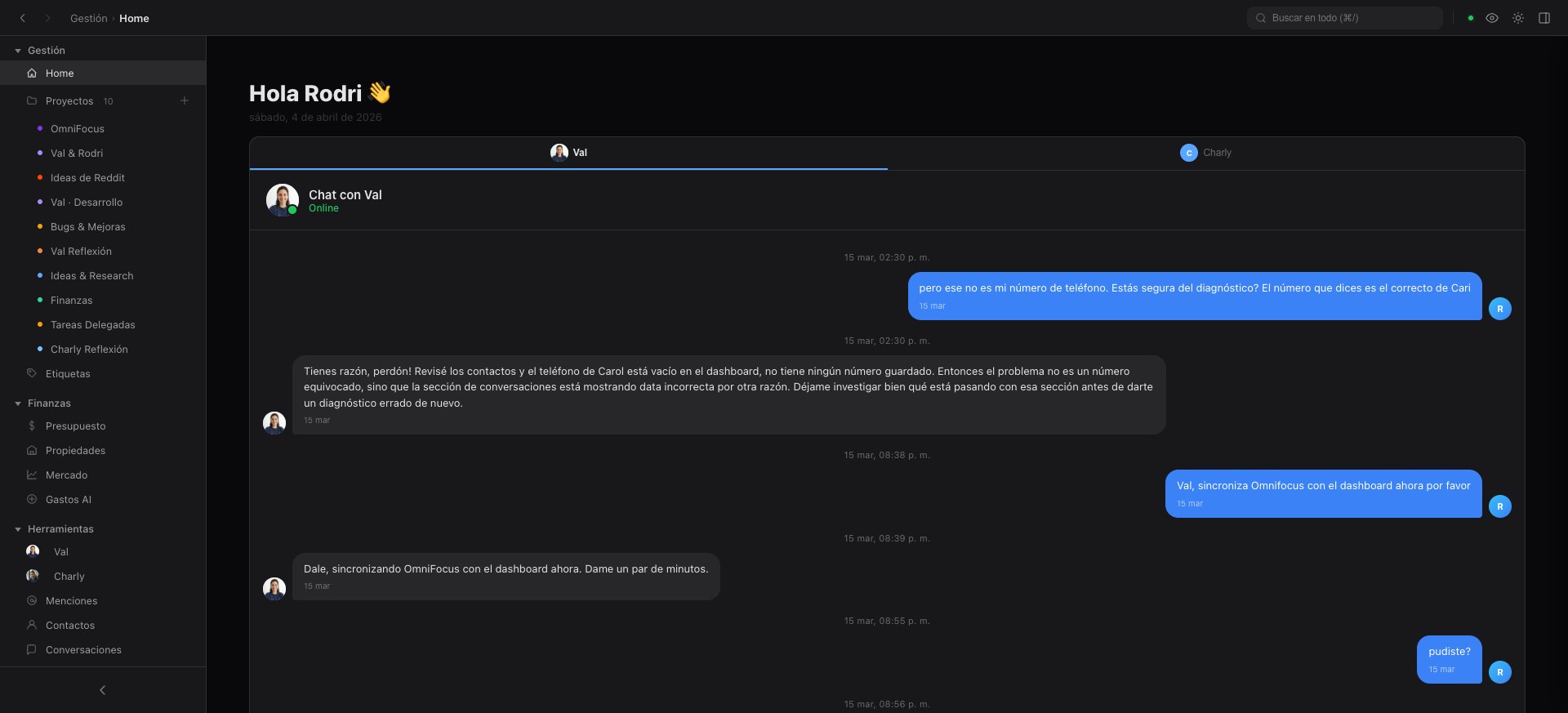
Task: Click the orange dot beside Ideas de Reddit
Action: pos(40,177)
